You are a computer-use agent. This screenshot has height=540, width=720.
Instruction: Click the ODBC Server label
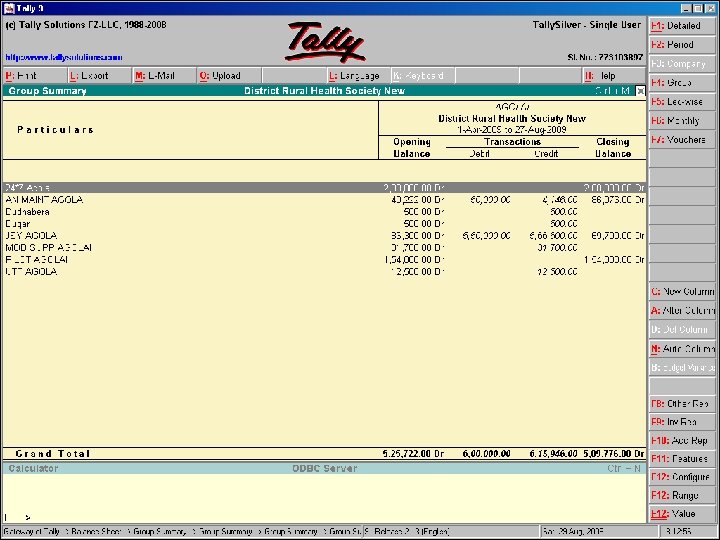click(325, 468)
